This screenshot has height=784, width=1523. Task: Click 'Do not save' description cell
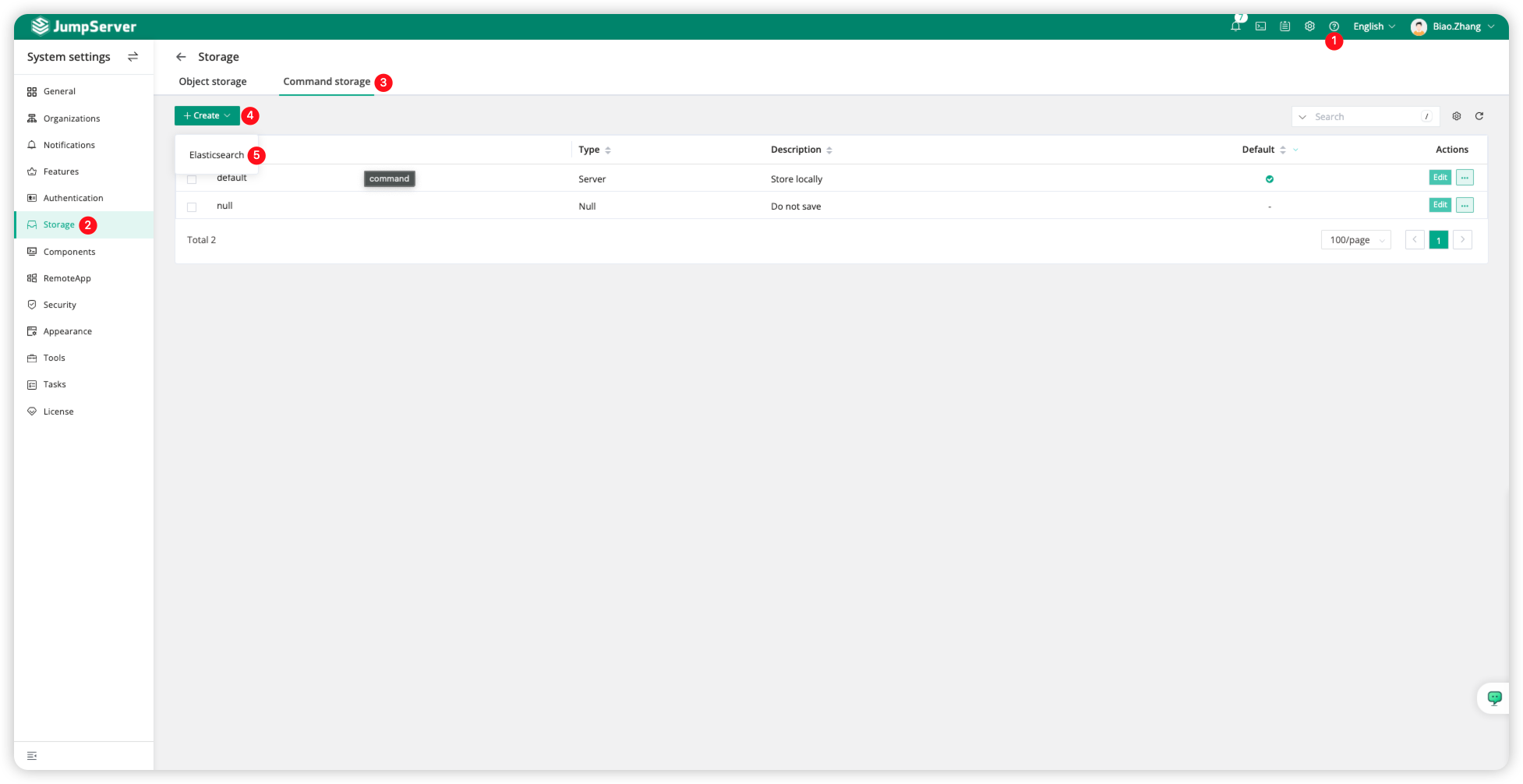796,207
